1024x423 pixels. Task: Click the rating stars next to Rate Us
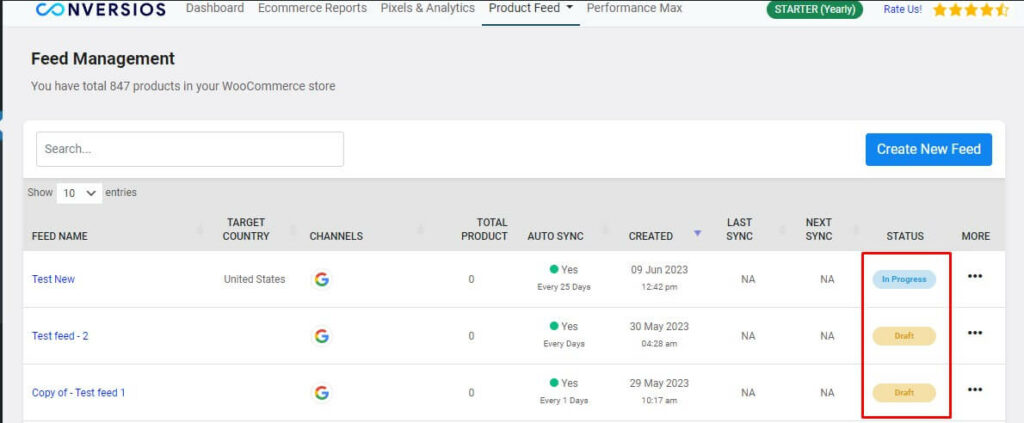click(971, 10)
